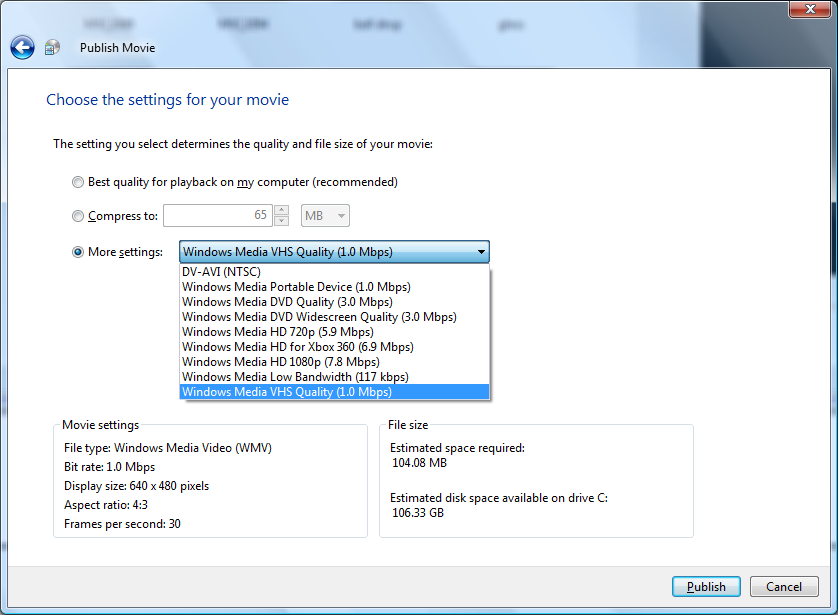Click the setting description sentence about quality
Screen dimensions: 838x615
tap(243, 144)
